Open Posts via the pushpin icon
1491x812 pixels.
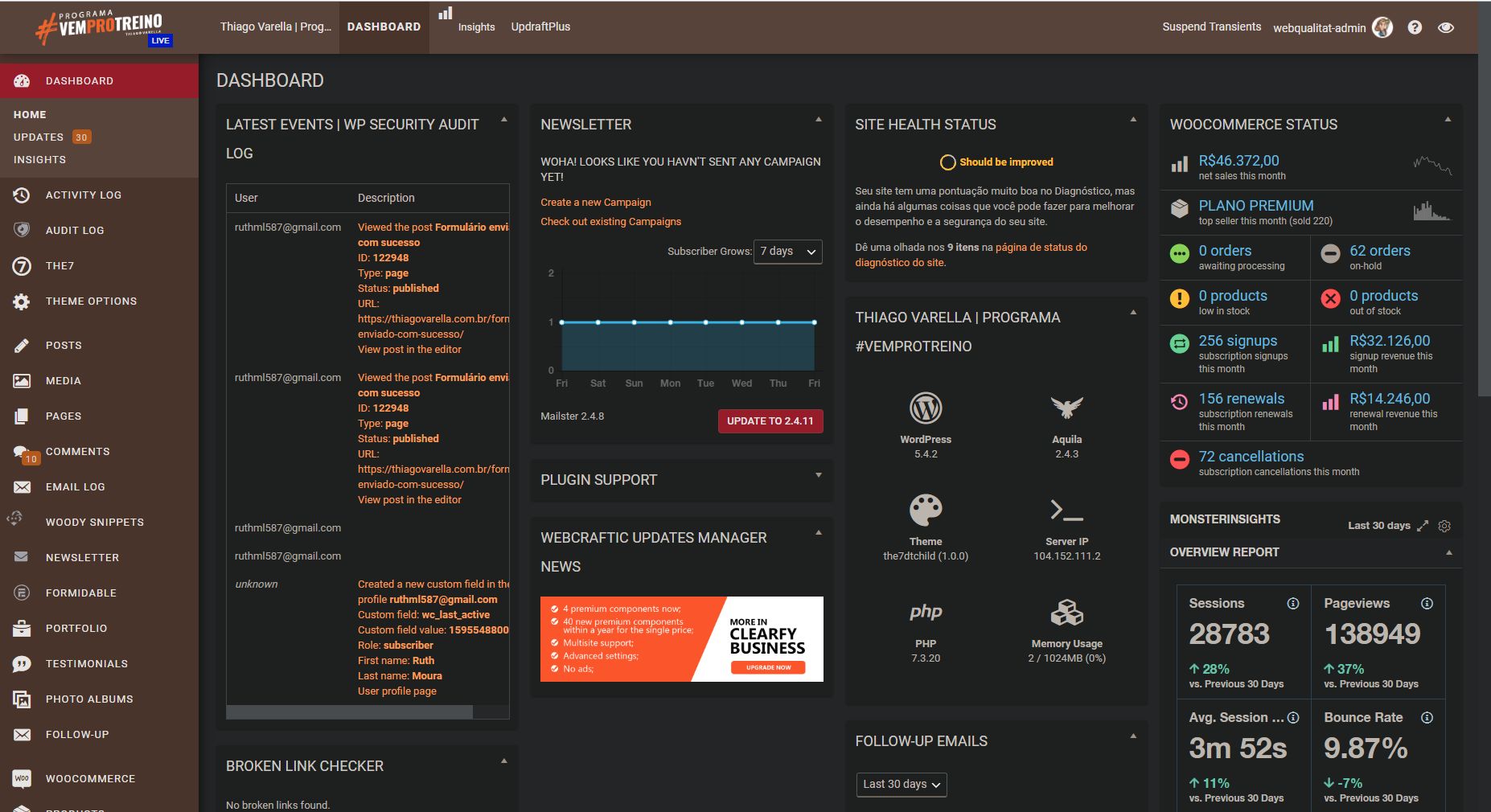22,346
